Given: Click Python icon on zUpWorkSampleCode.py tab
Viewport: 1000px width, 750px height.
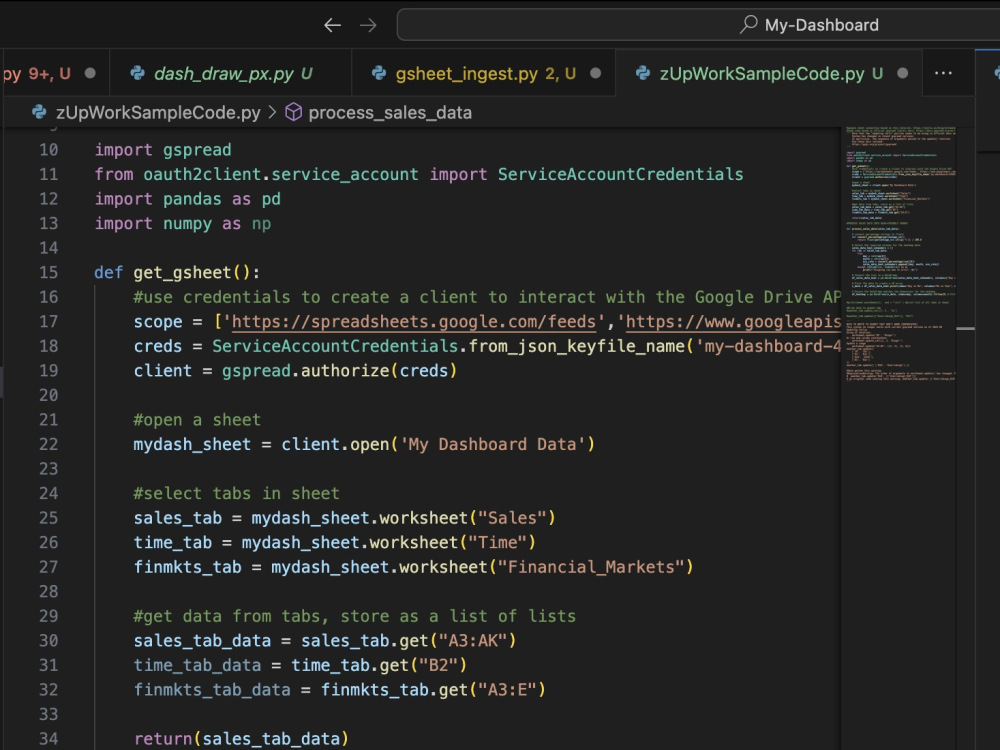Looking at the screenshot, I should tap(643, 73).
